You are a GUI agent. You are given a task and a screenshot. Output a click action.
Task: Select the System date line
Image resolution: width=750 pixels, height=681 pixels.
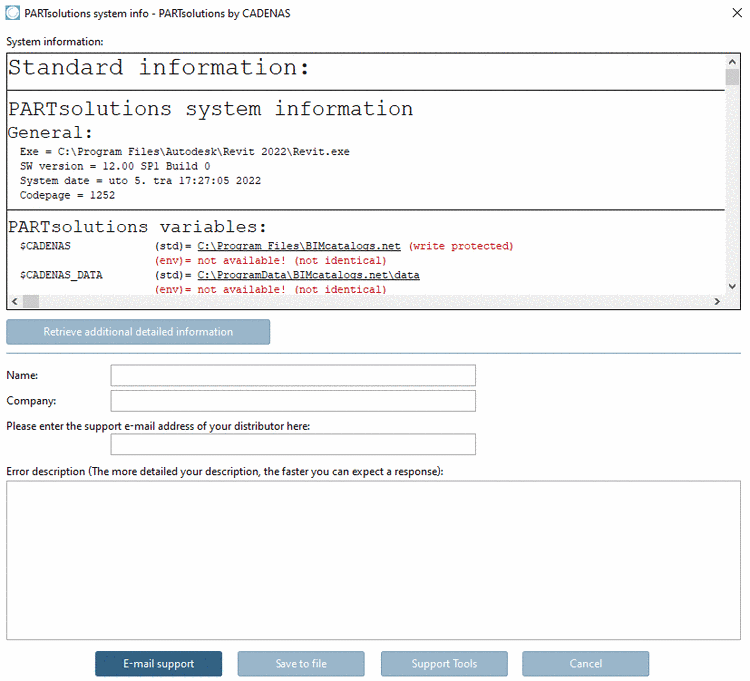[140, 181]
